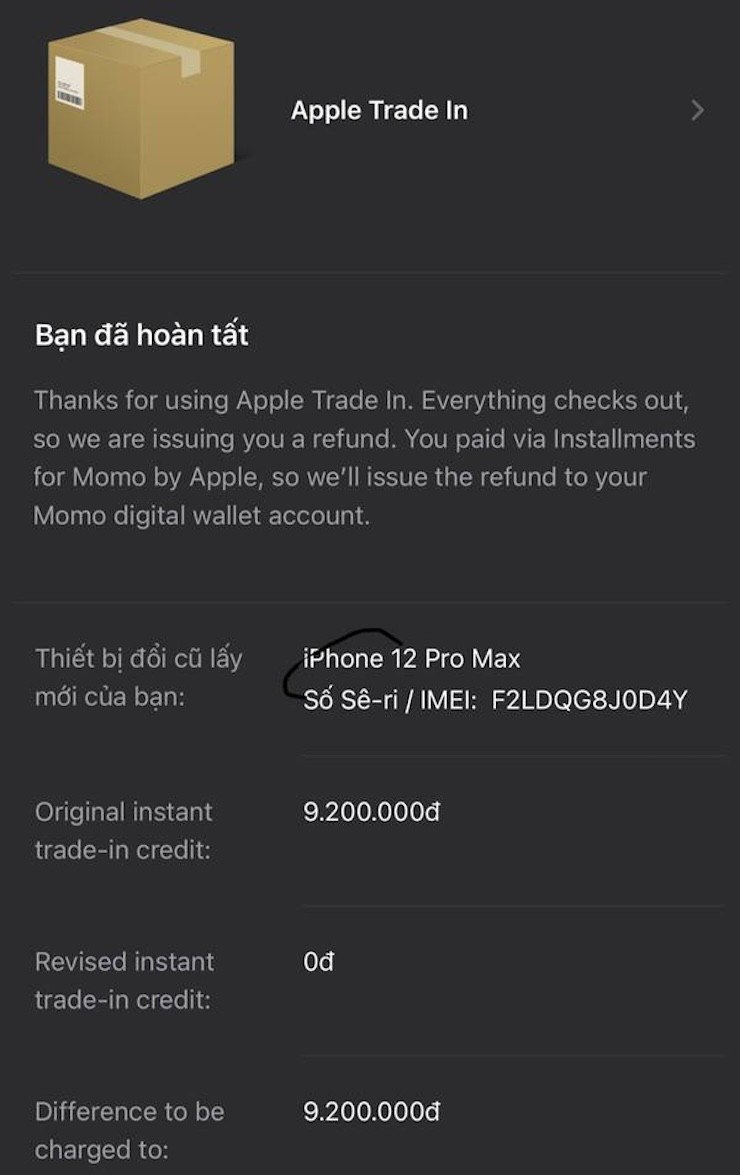Open the Apple Trade In chevron arrow
This screenshot has width=740, height=1175.
tap(697, 110)
